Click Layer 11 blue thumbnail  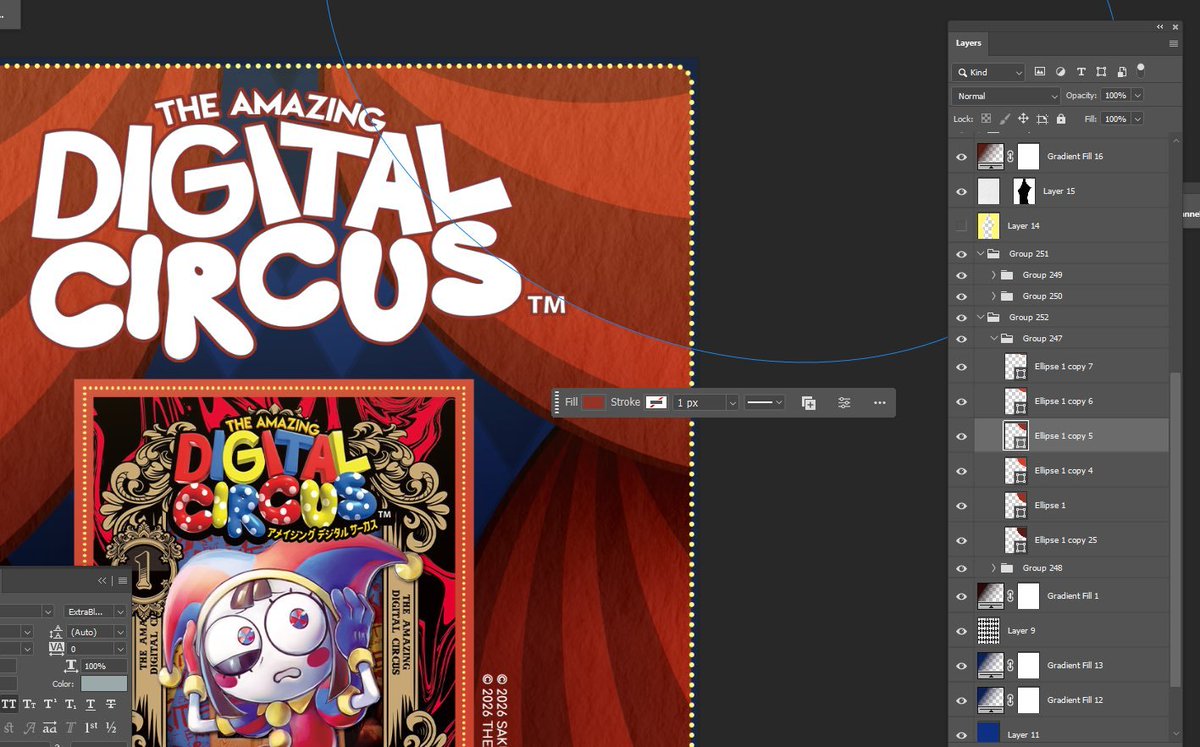[988, 734]
